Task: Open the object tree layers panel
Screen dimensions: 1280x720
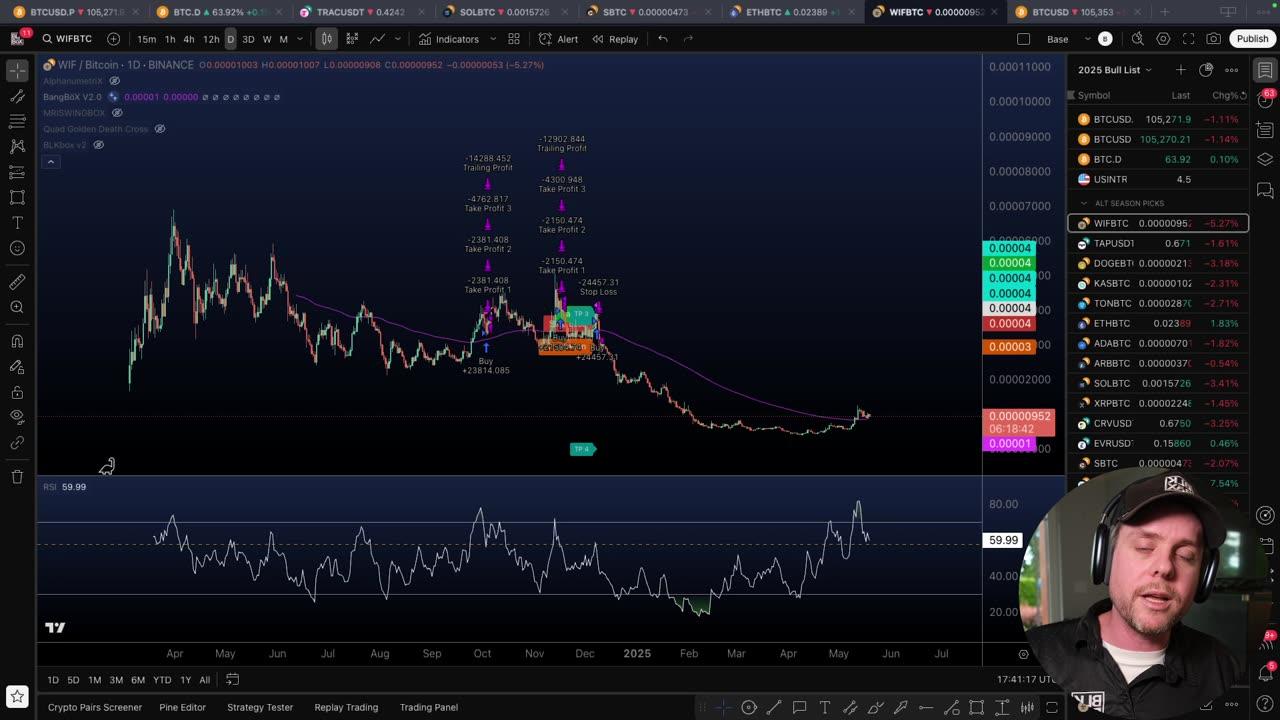Action: [1265, 159]
